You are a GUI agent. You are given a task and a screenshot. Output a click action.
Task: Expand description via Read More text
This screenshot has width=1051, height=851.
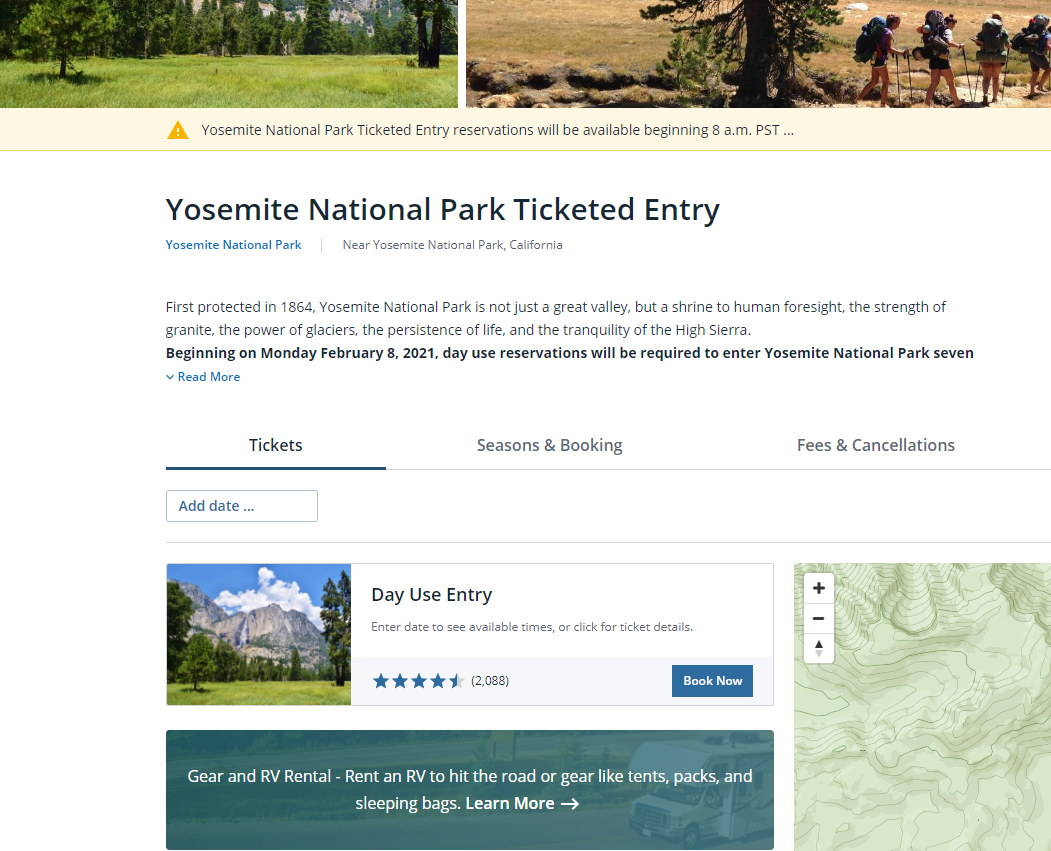pyautogui.click(x=209, y=377)
